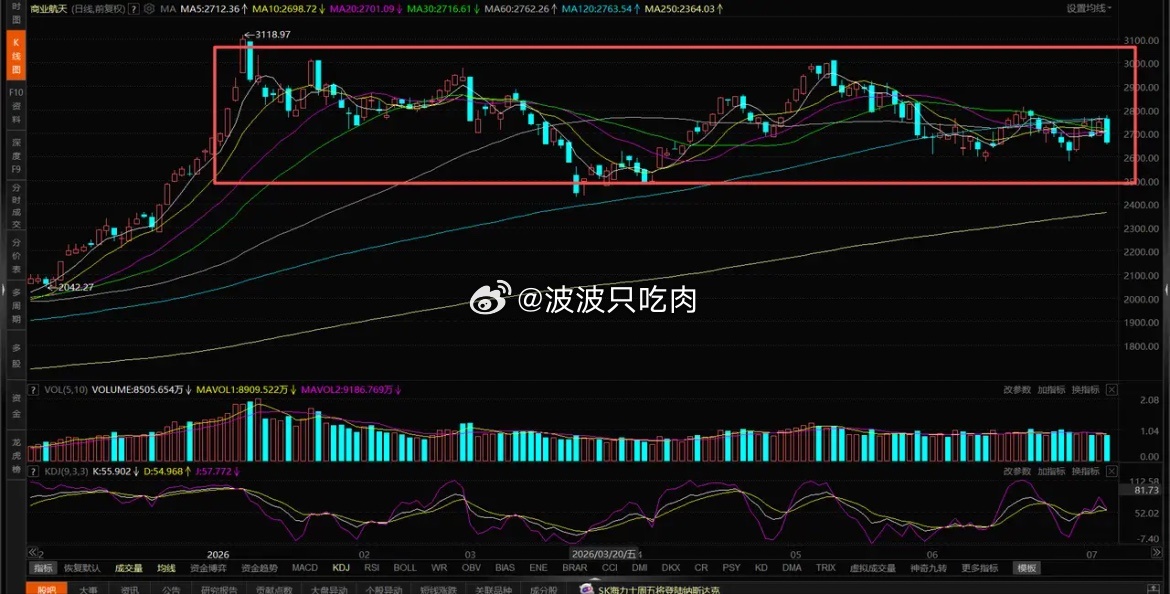Image resolution: width=1170 pixels, height=594 pixels.
Task: Open 龙虎榜 sidebar view
Action: [14, 454]
